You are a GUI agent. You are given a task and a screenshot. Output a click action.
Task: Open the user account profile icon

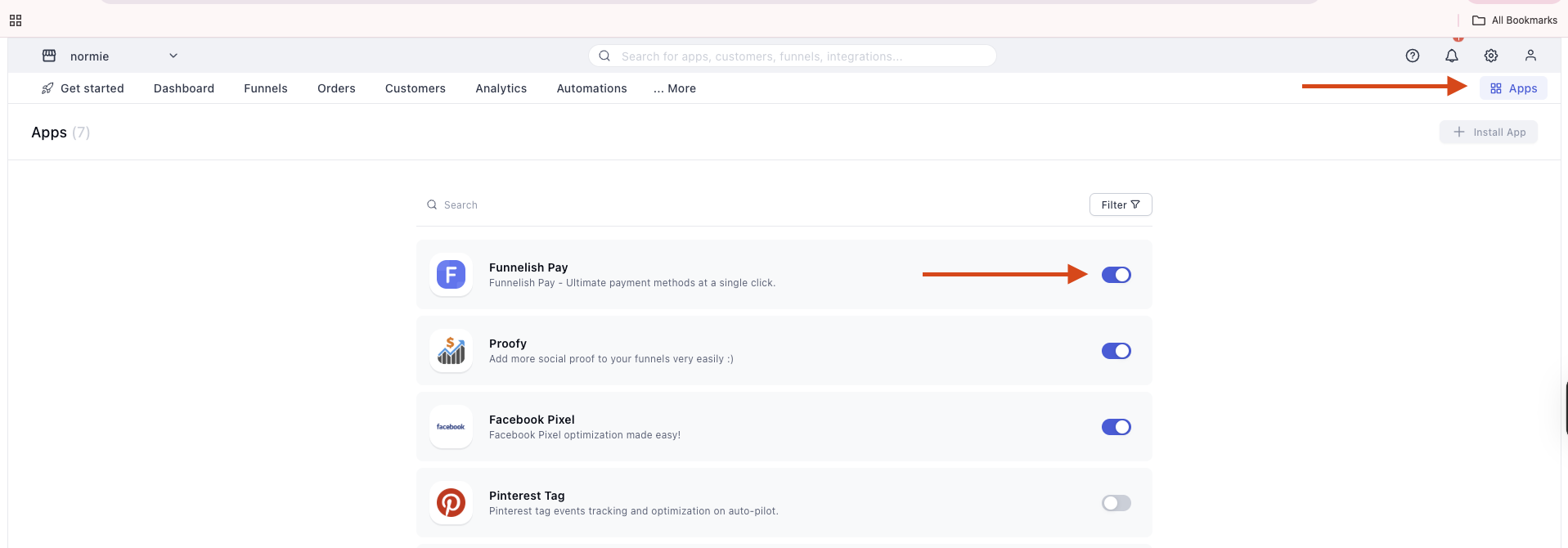tap(1530, 56)
